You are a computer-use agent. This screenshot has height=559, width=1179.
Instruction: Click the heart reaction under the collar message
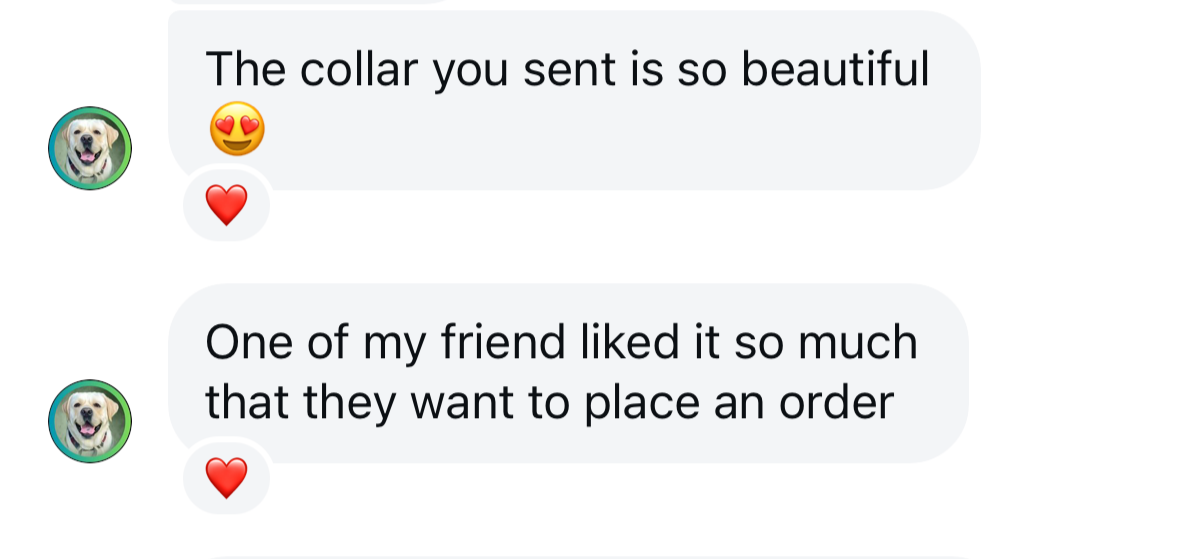(x=226, y=206)
